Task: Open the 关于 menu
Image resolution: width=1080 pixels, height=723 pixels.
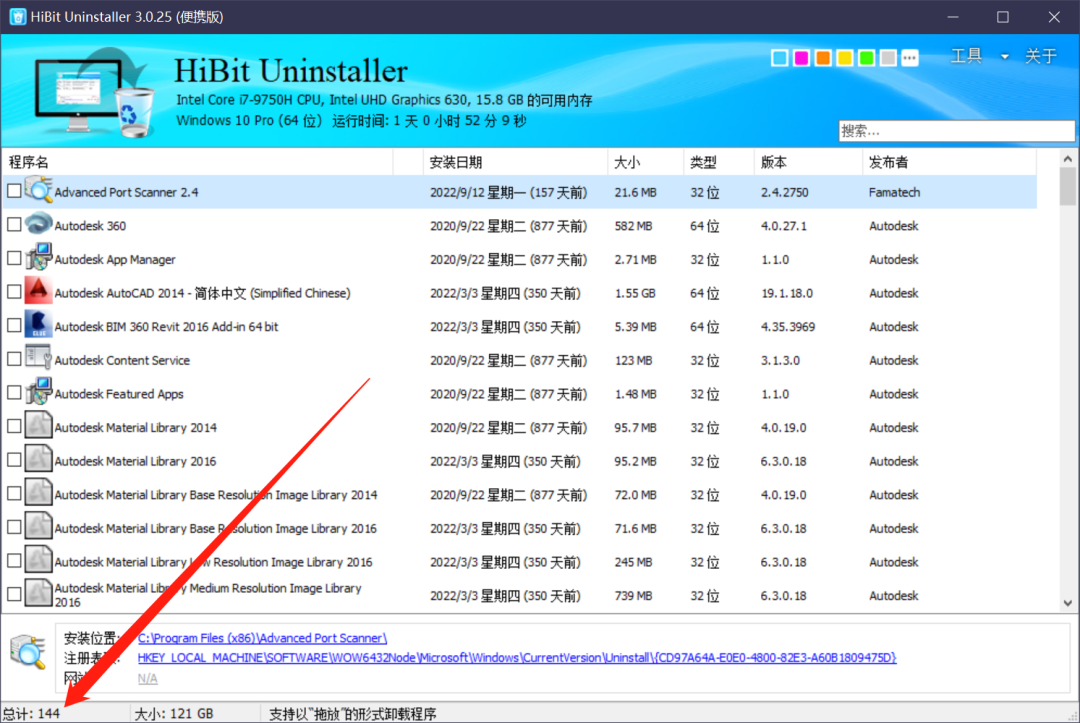Action: click(x=1041, y=56)
